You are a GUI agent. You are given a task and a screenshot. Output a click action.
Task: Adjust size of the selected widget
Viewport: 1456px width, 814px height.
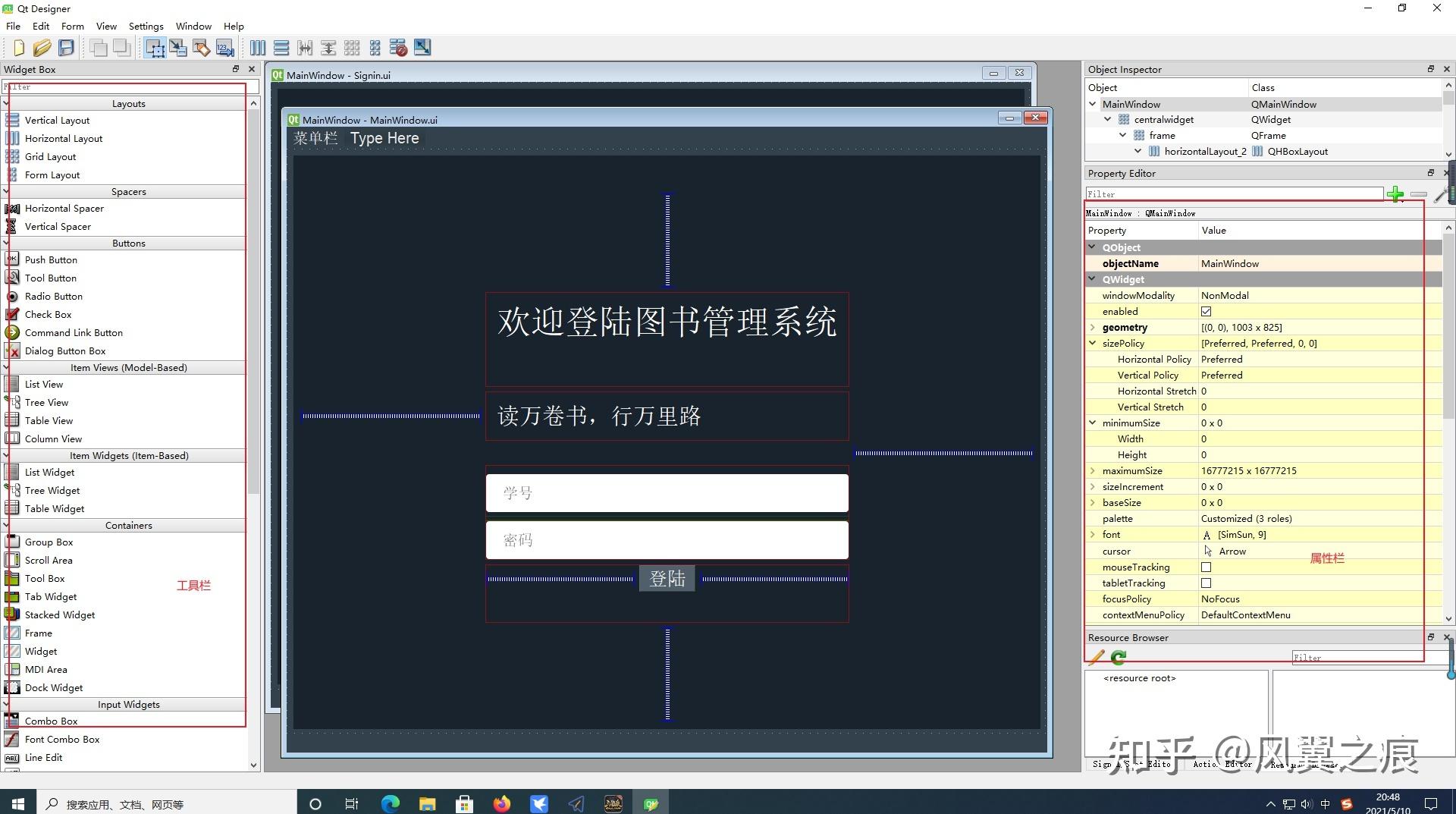pyautogui.click(x=422, y=47)
